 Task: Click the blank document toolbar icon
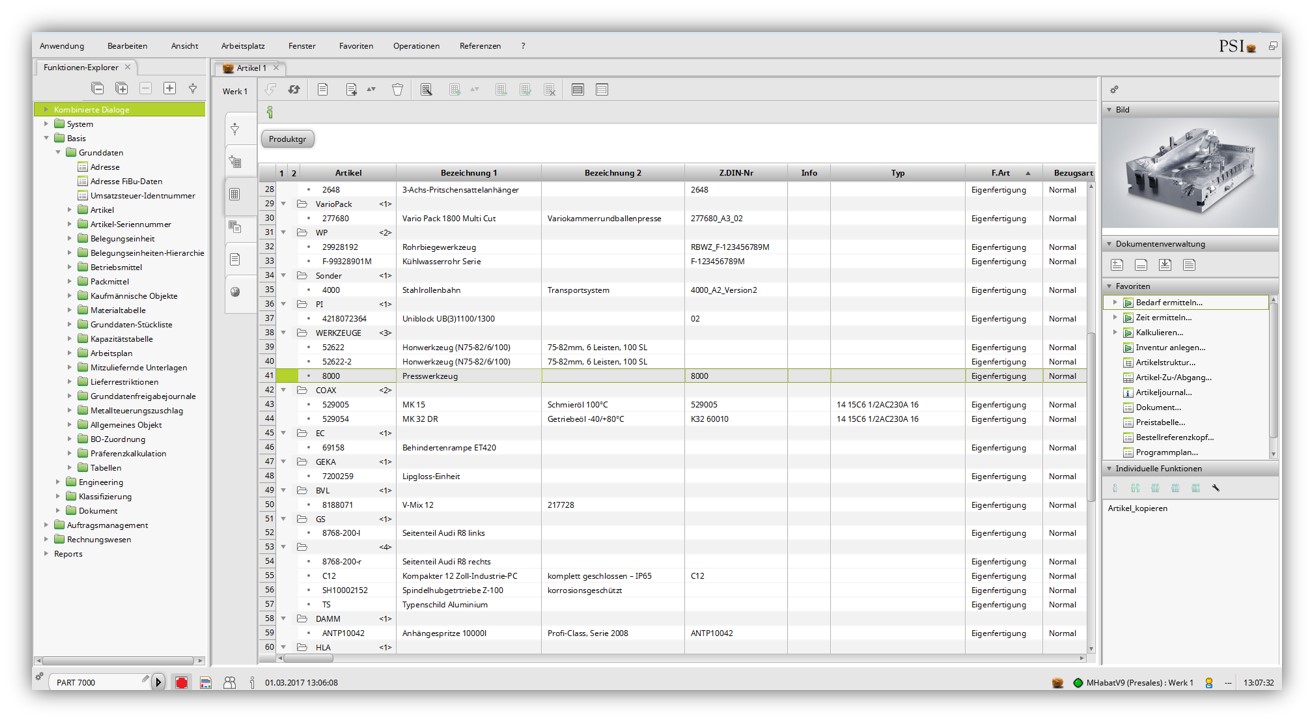coord(323,90)
